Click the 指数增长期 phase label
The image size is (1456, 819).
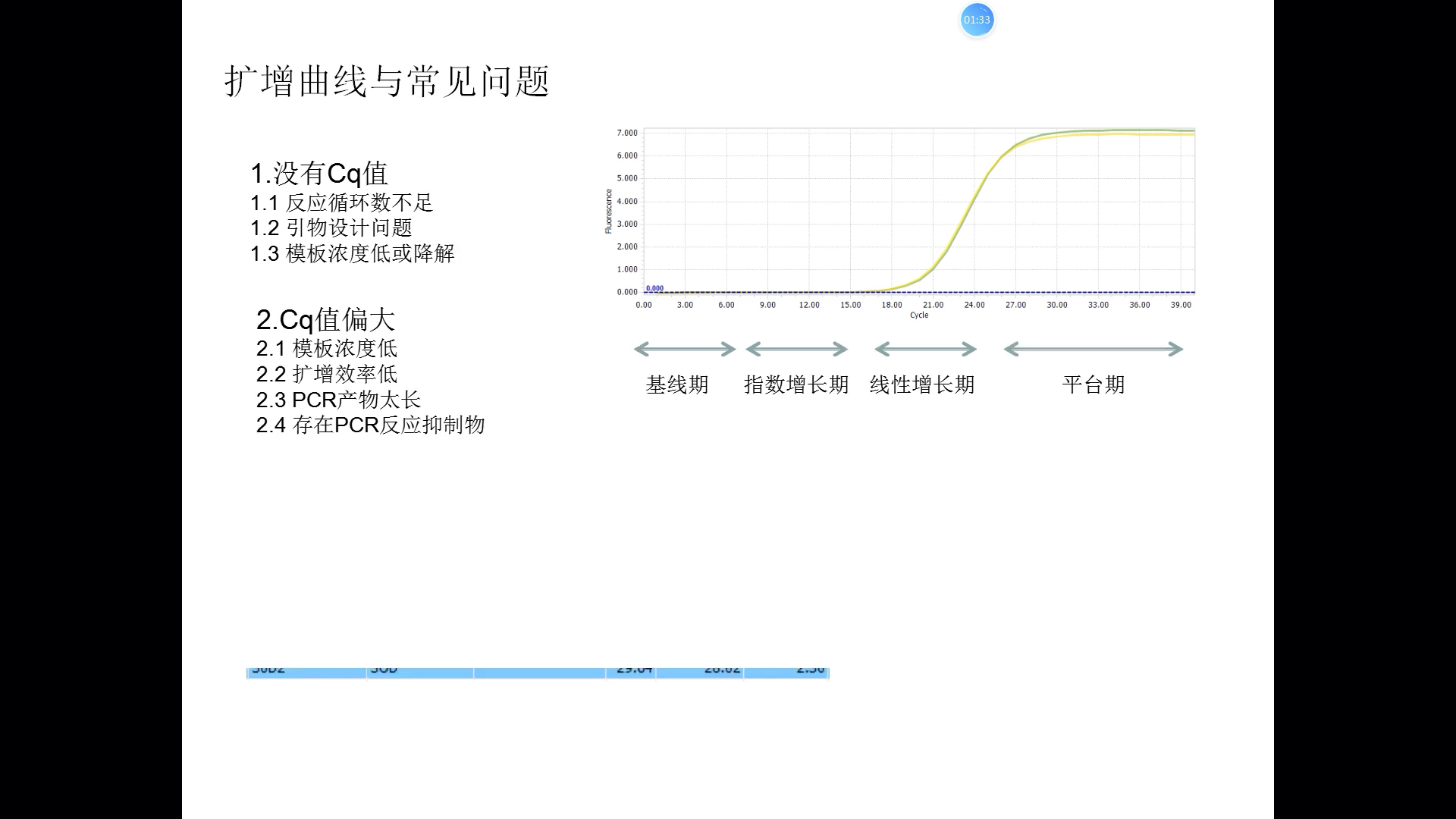click(796, 384)
